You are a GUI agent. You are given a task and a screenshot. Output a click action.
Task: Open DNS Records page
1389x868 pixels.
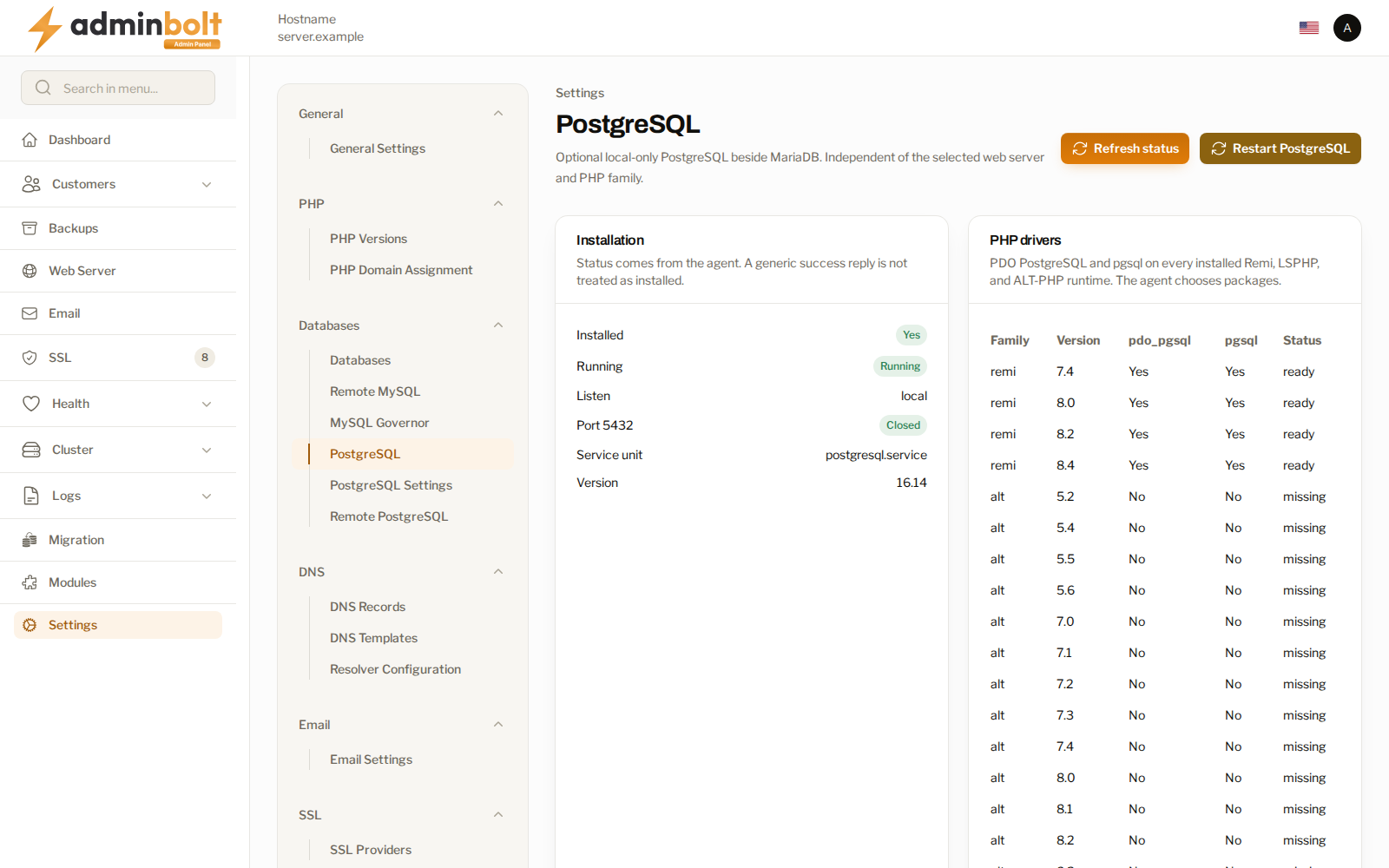(367, 607)
